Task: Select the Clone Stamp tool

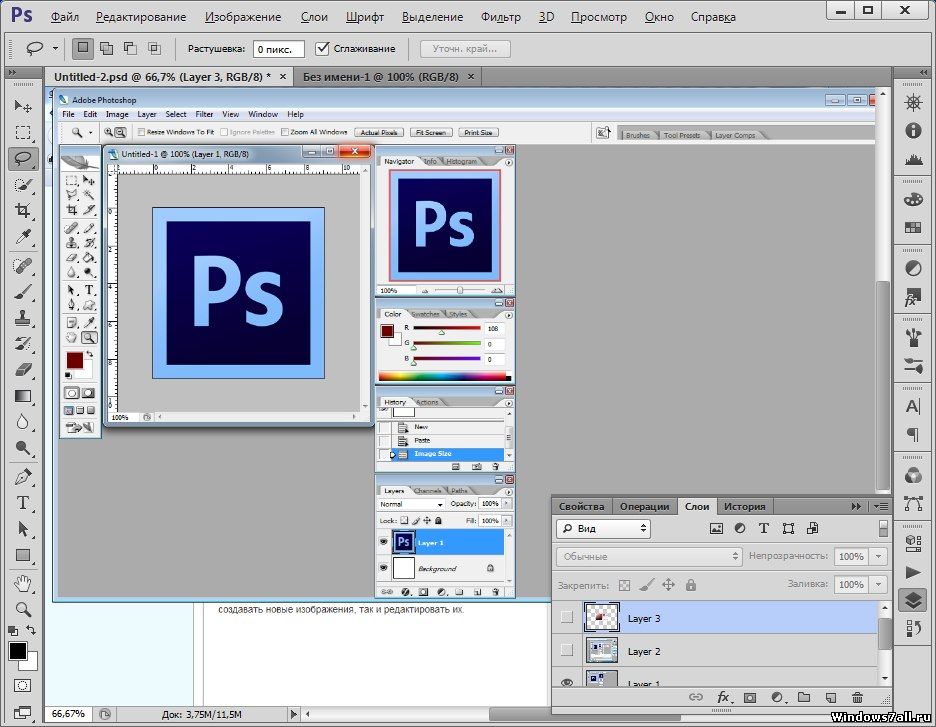Action: 23,318
